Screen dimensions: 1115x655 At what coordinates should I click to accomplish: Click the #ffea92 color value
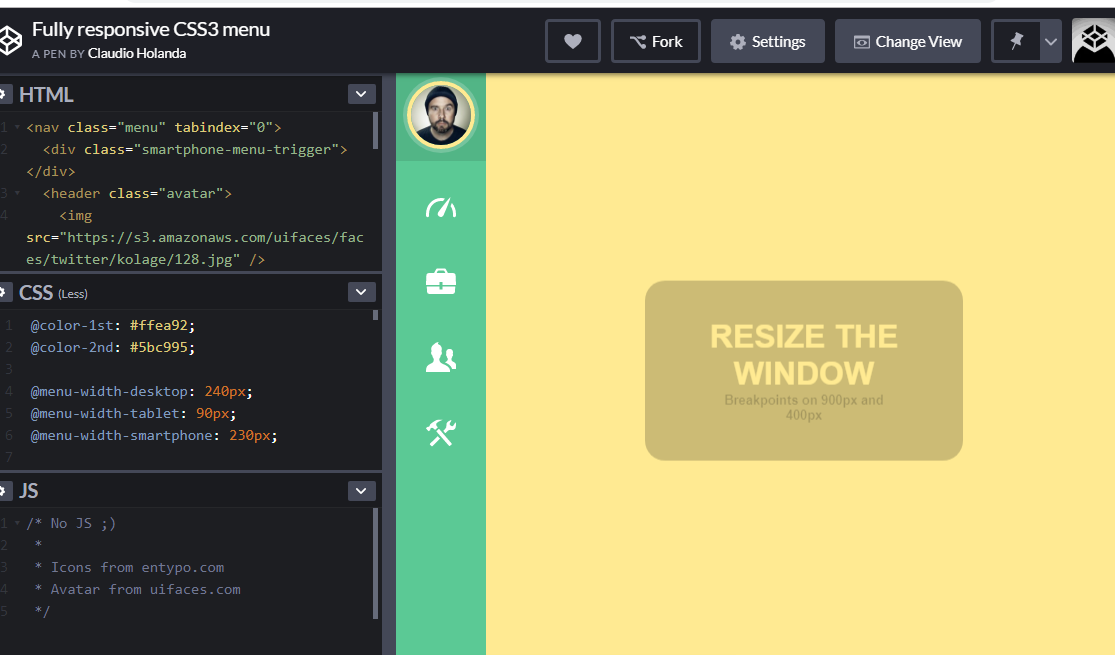[x=159, y=325]
